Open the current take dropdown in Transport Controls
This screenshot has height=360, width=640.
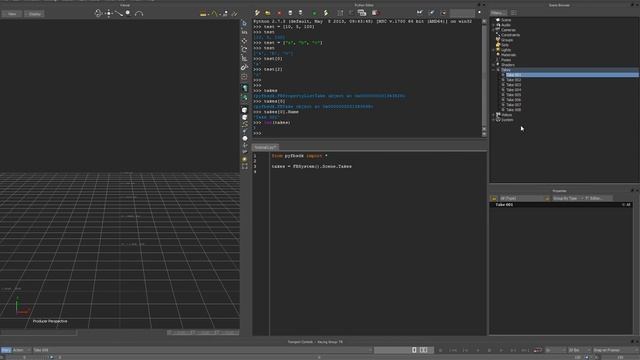pyautogui.click(x=202, y=350)
